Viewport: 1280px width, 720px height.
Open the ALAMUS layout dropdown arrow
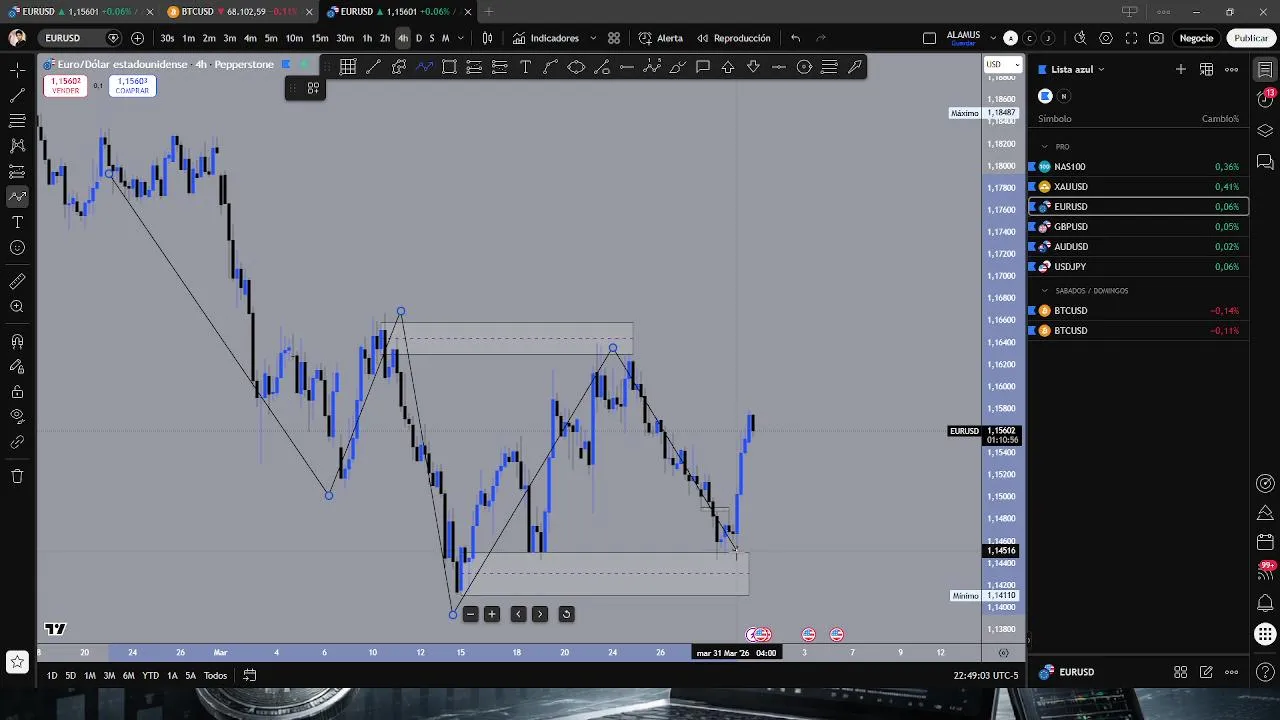991,38
